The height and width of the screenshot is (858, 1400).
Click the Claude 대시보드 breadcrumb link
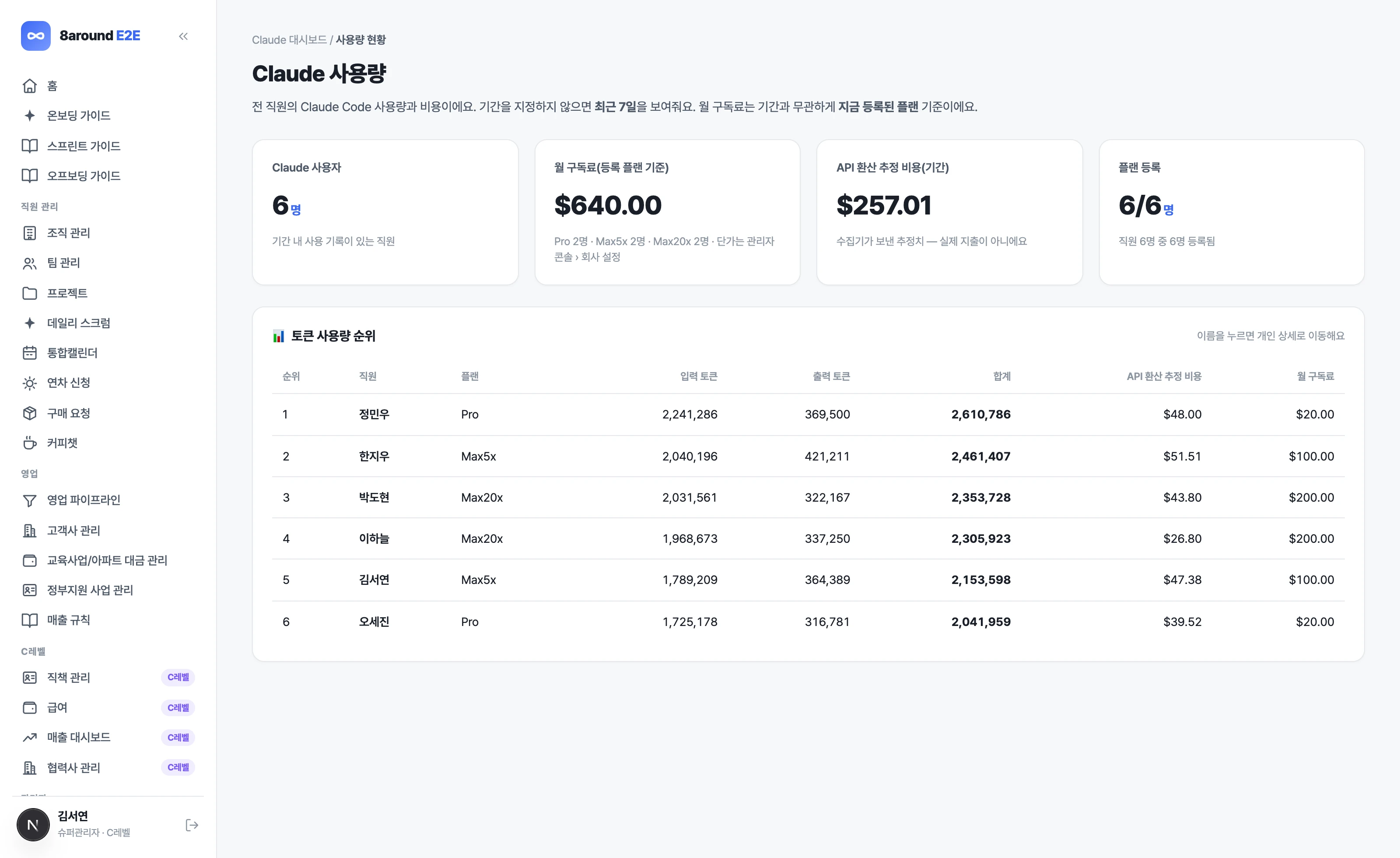pyautogui.click(x=289, y=40)
